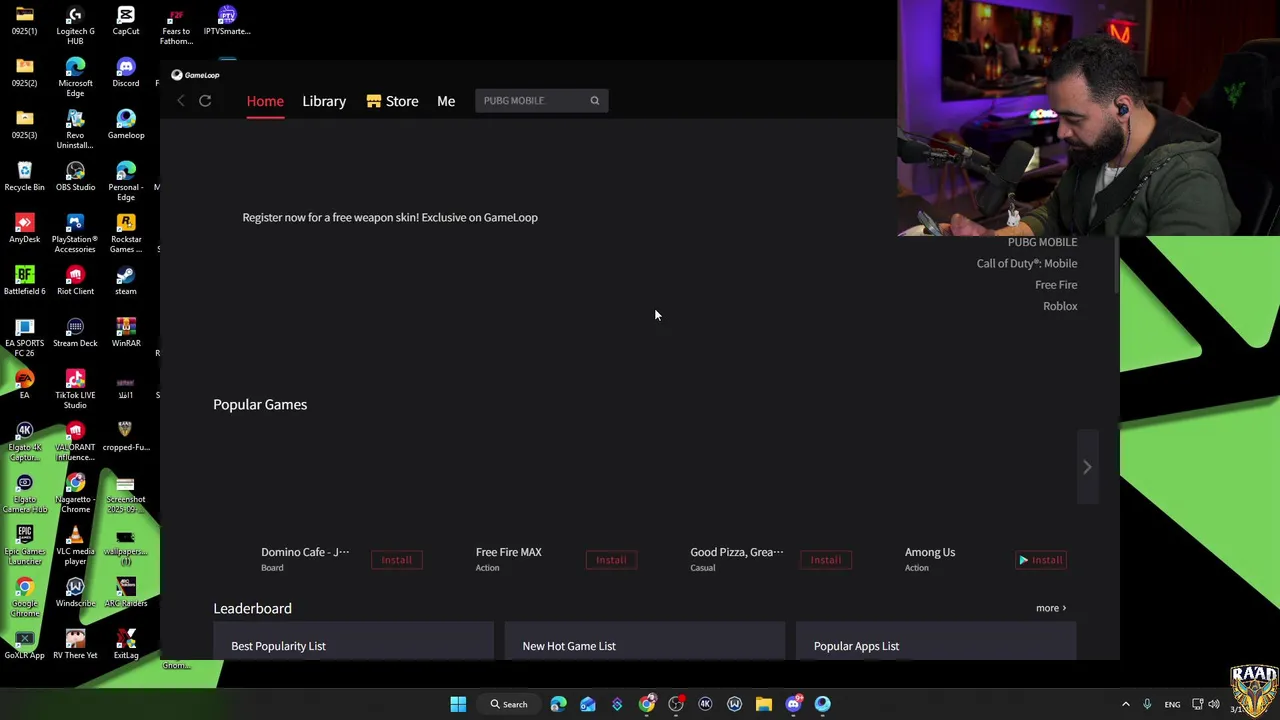Open ARC Raiders desktop shortcut
Screen dimensions: 1280x720
[126, 593]
